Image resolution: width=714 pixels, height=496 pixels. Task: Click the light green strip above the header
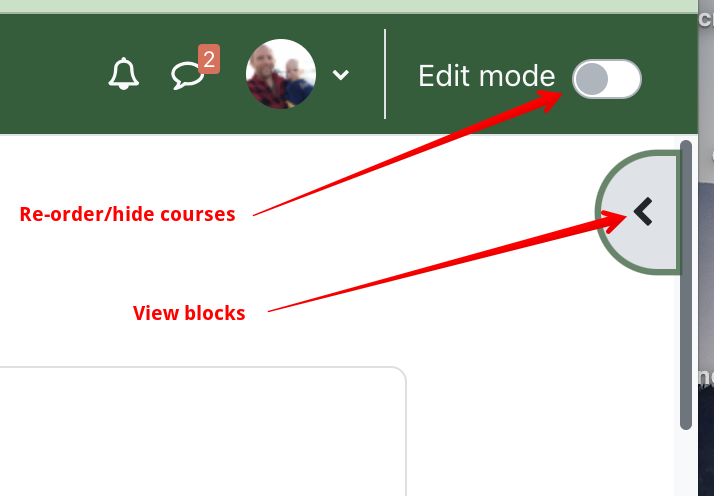pos(348,6)
